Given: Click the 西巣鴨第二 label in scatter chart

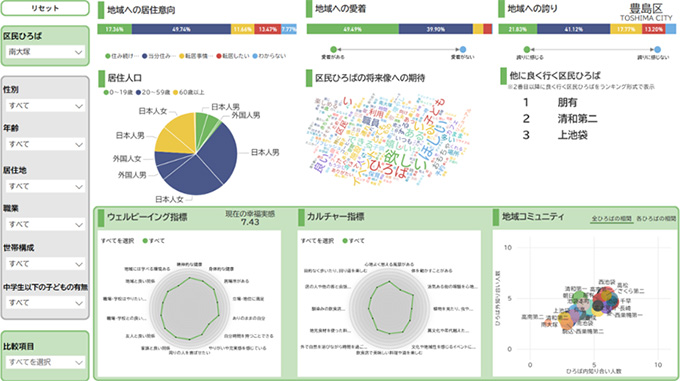Looking at the screenshot, I should pos(590,332).
